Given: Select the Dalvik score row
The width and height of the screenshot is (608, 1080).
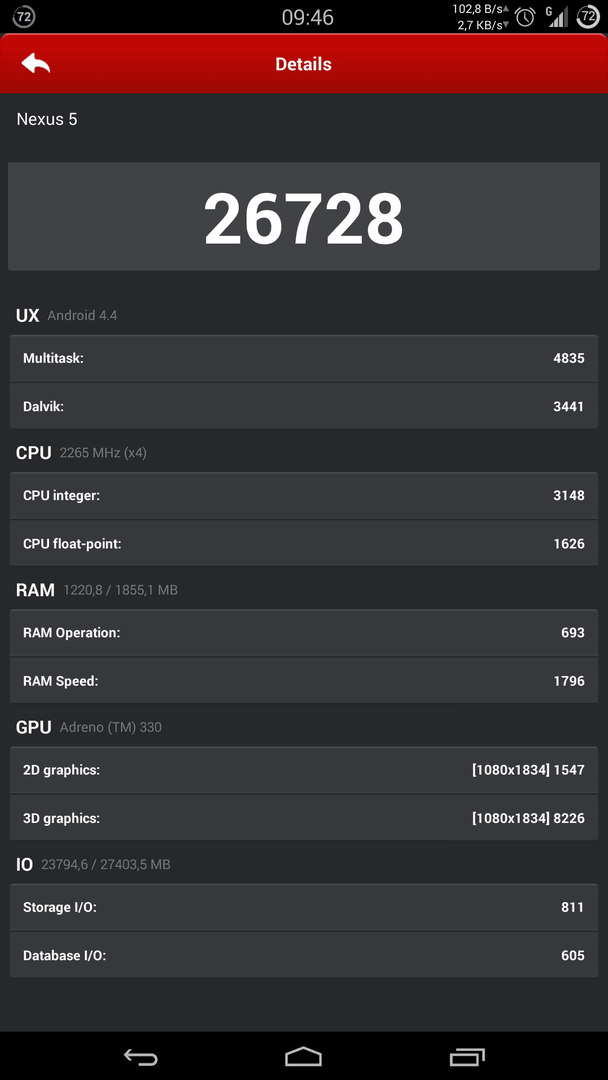Looking at the screenshot, I should pyautogui.click(x=304, y=406).
